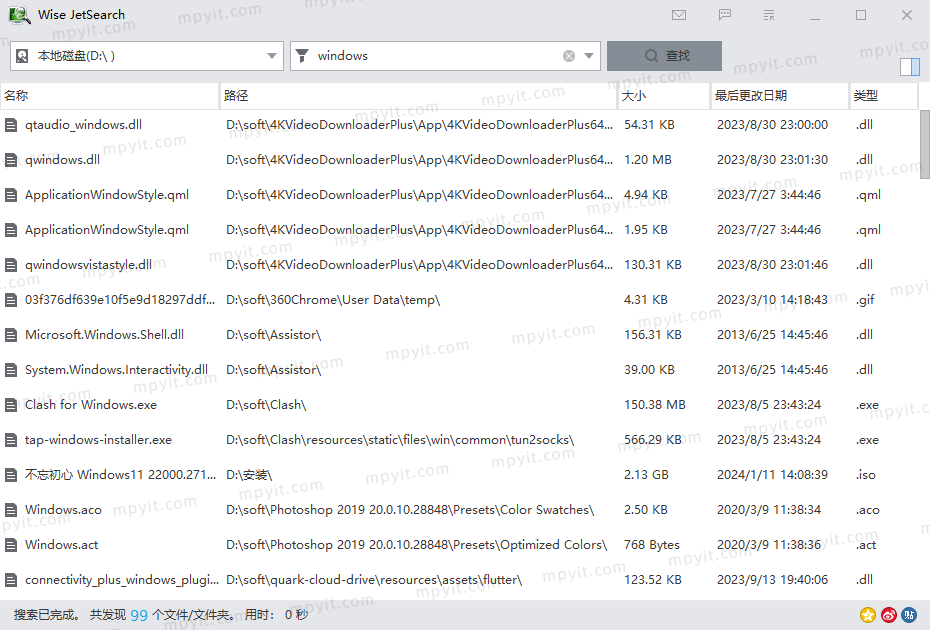Open the red Weibo share icon

pyautogui.click(x=888, y=615)
